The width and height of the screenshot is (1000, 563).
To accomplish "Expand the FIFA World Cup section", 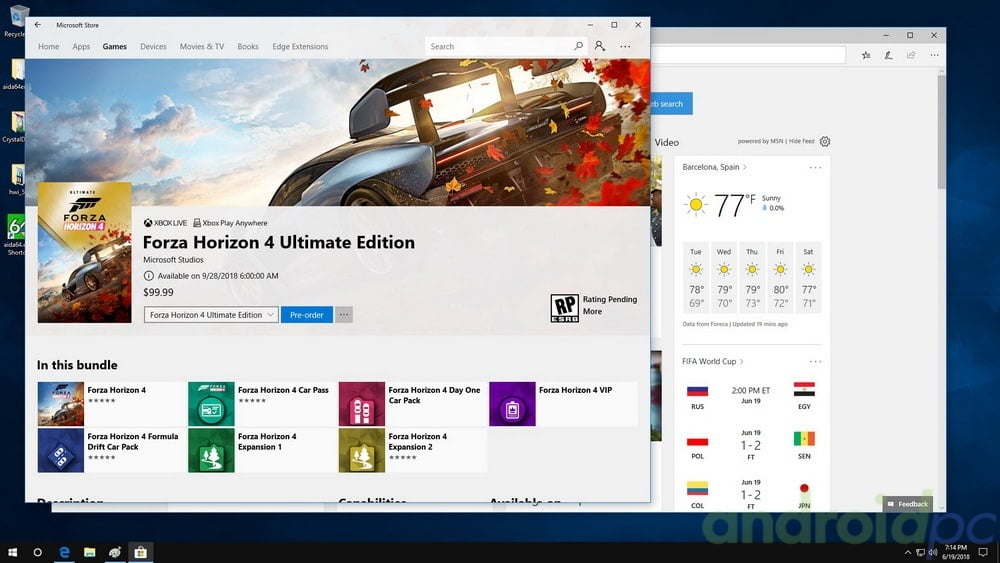I will [712, 362].
